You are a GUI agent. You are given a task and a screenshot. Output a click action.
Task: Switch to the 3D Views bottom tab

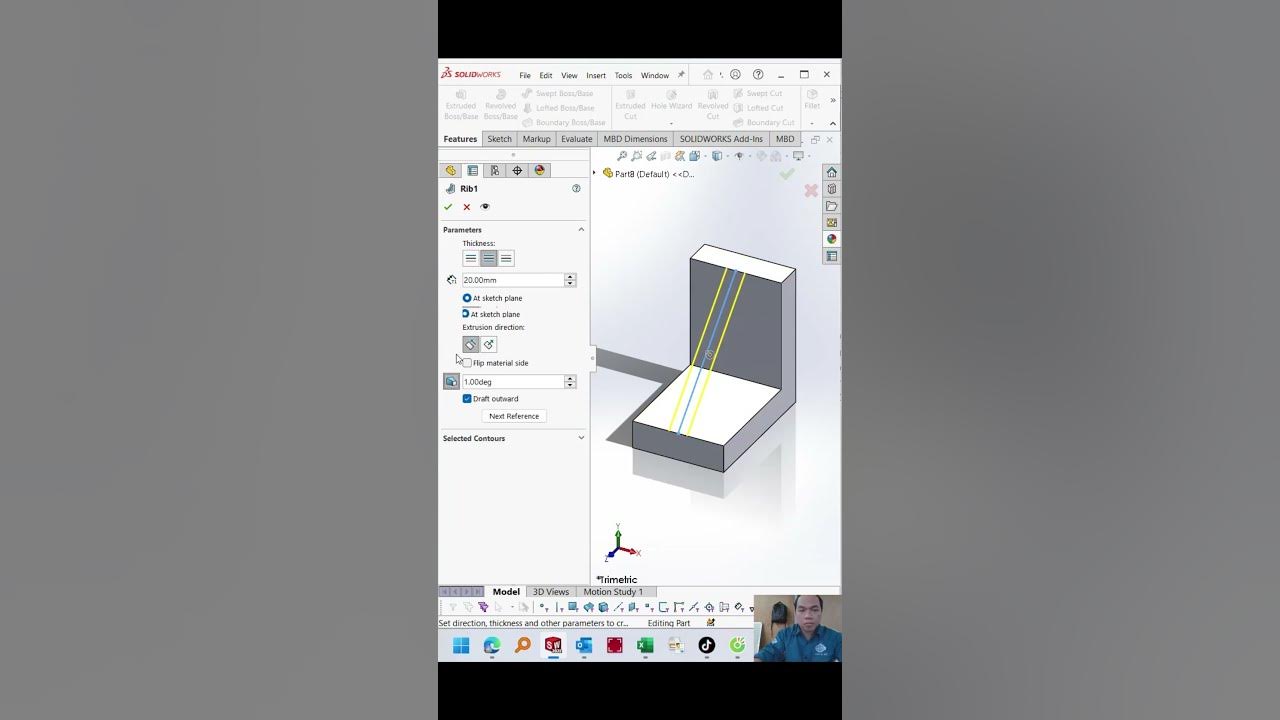click(551, 592)
